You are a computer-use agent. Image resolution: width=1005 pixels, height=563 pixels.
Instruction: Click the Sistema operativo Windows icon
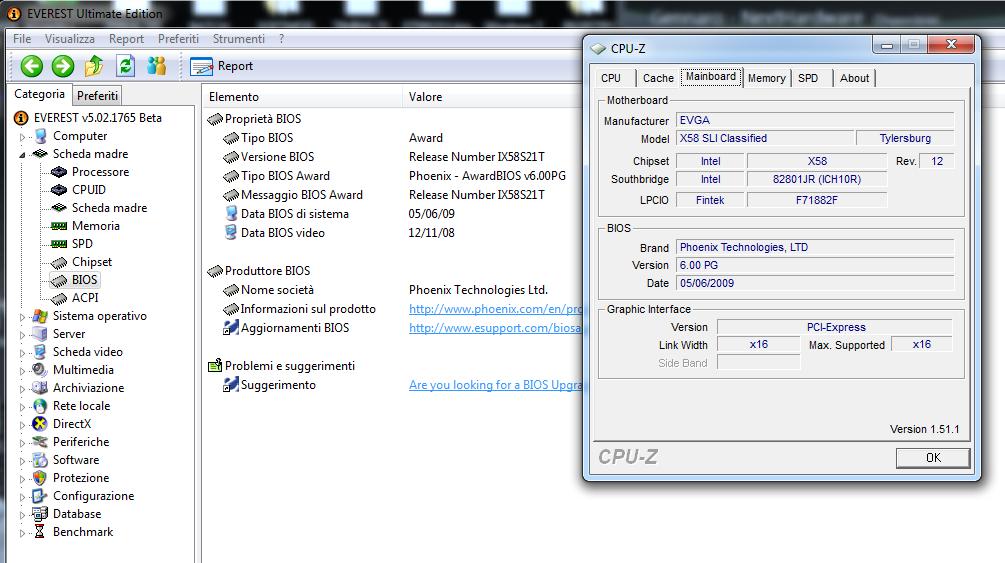pos(40,316)
